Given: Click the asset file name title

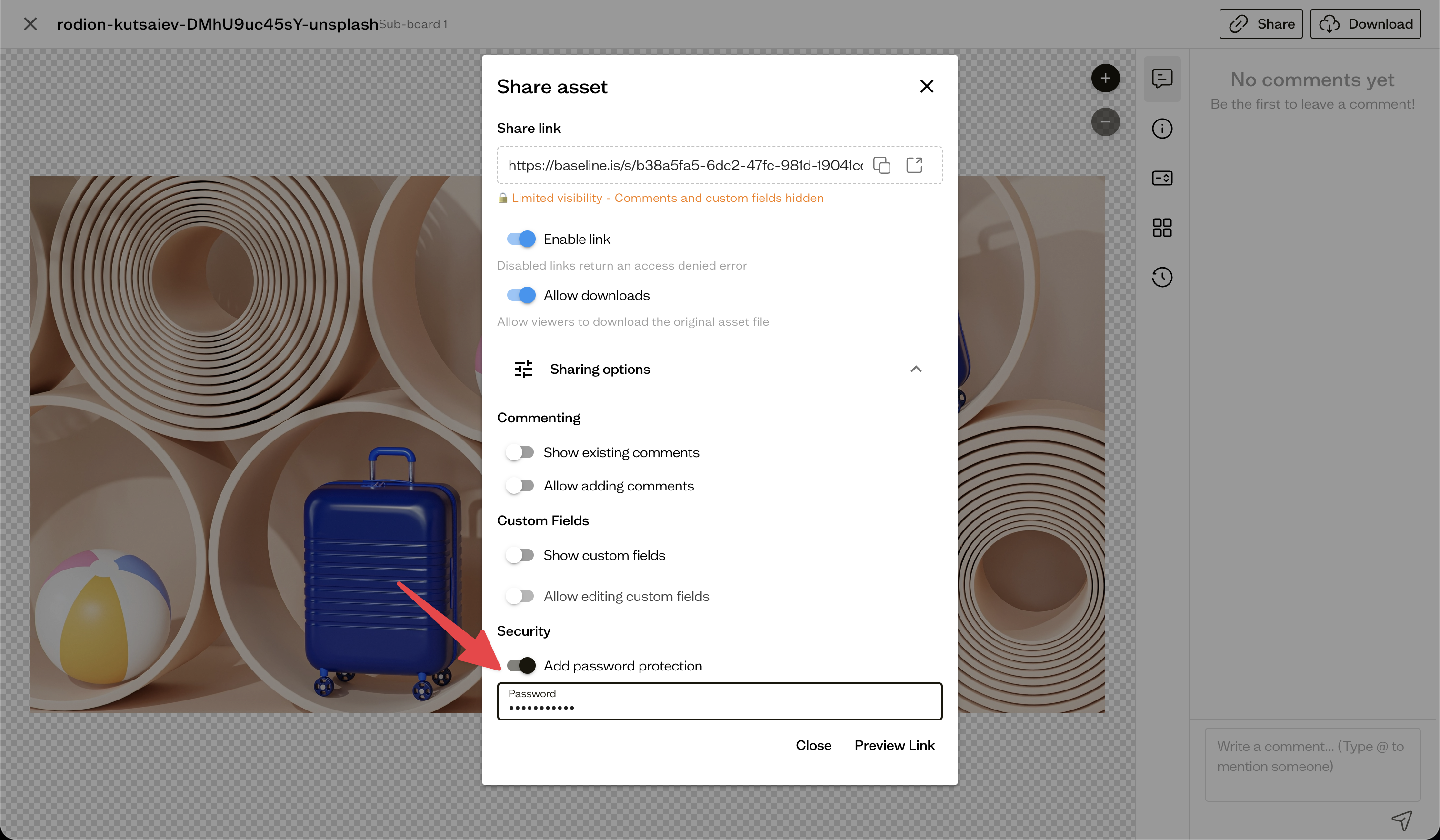Looking at the screenshot, I should (x=218, y=24).
